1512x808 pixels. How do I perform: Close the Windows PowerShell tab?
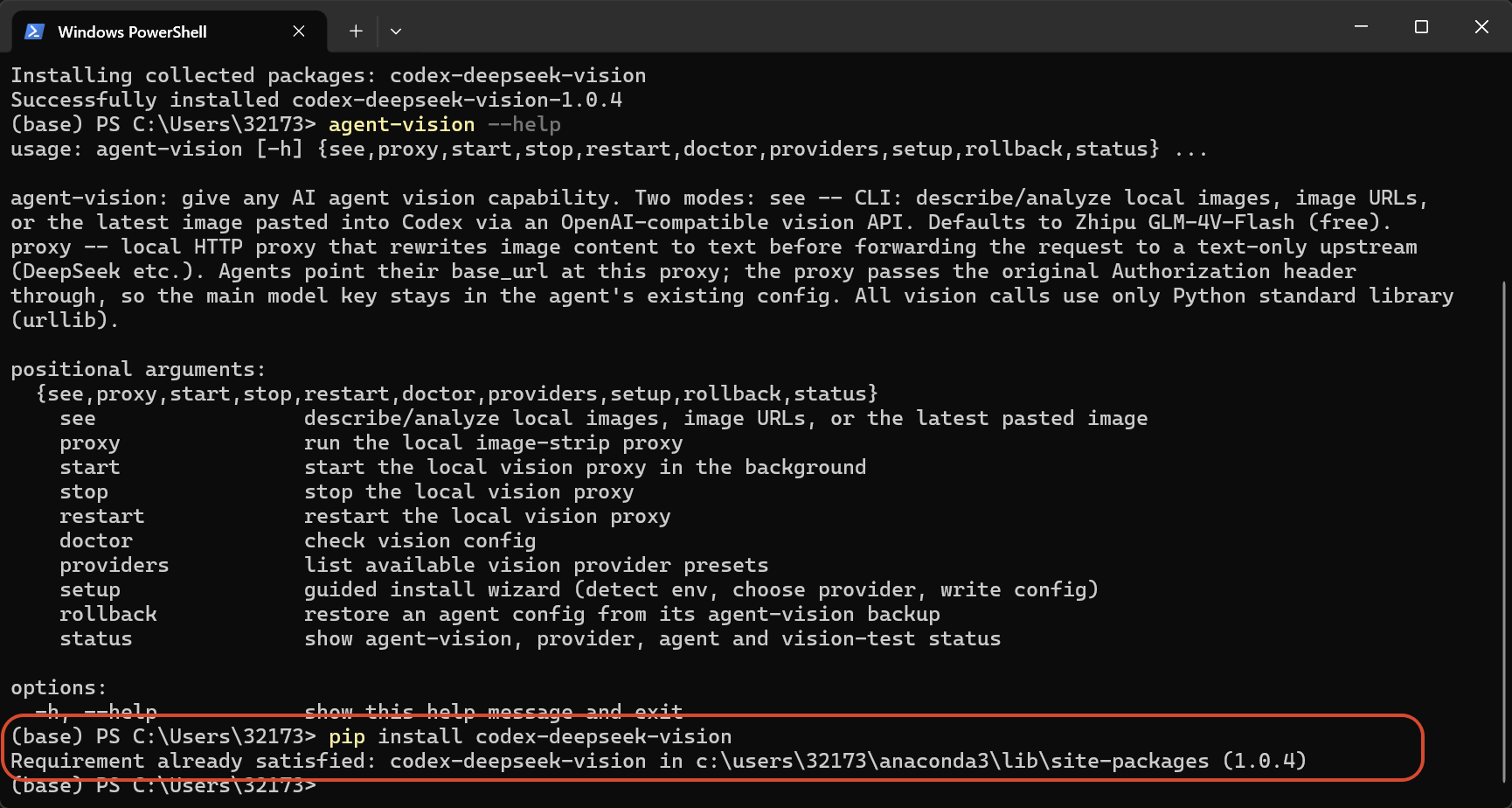(299, 31)
